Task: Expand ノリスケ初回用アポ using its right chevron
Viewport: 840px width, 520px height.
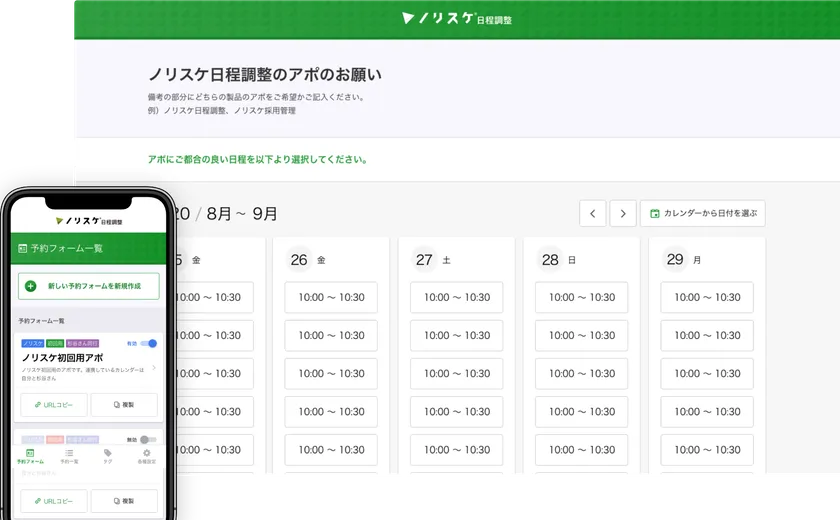Action: pos(153,368)
